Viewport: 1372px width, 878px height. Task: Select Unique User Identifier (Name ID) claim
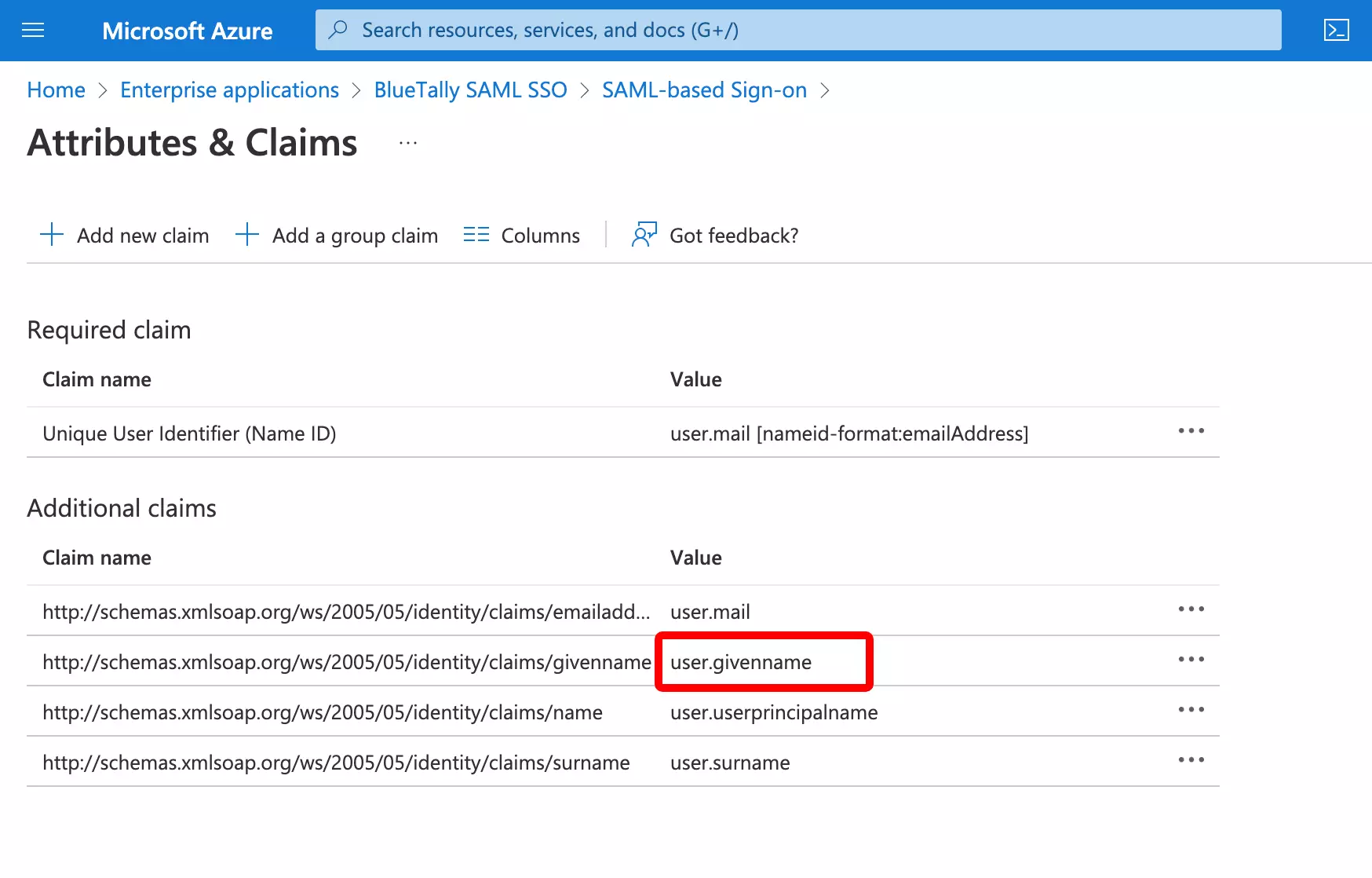pos(189,434)
